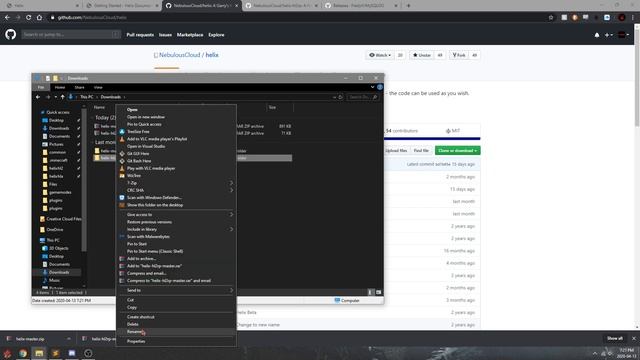Choose Rename in the context menu
The width and height of the screenshot is (640, 360).
[x=134, y=332]
